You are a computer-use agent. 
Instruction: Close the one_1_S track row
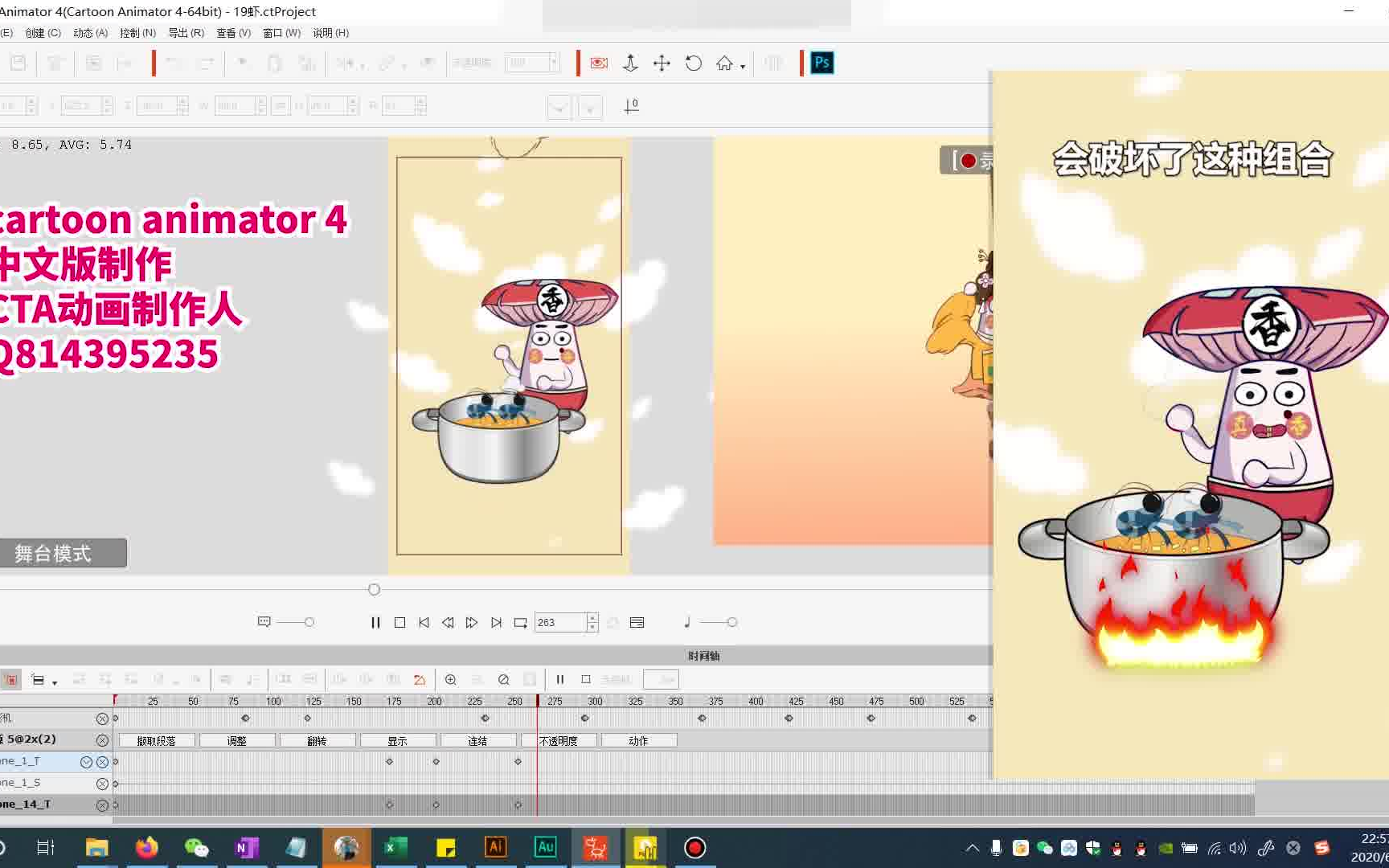(102, 784)
